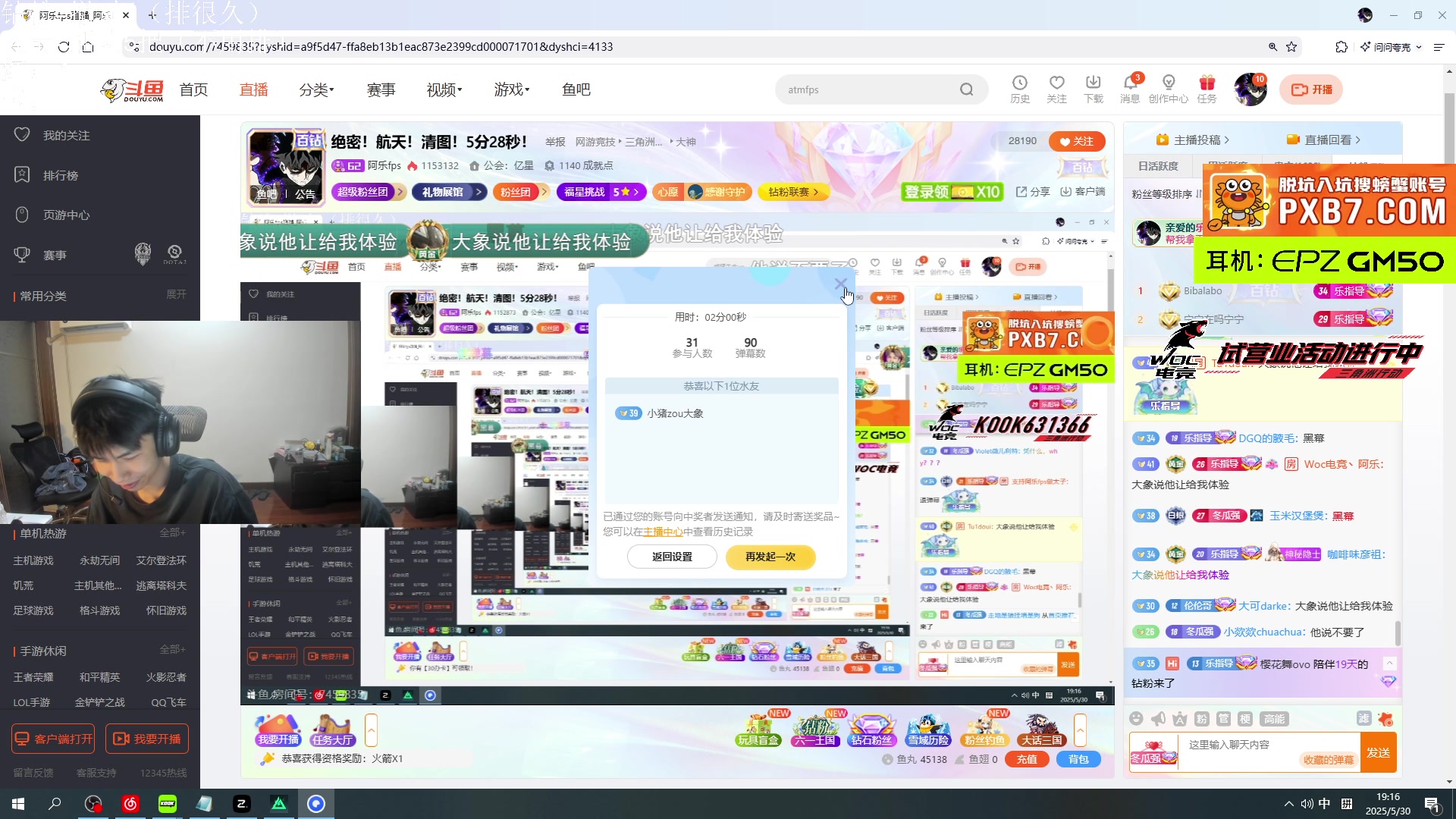The width and height of the screenshot is (1456, 819).
Task: Click 再发起一次 button
Action: [770, 557]
